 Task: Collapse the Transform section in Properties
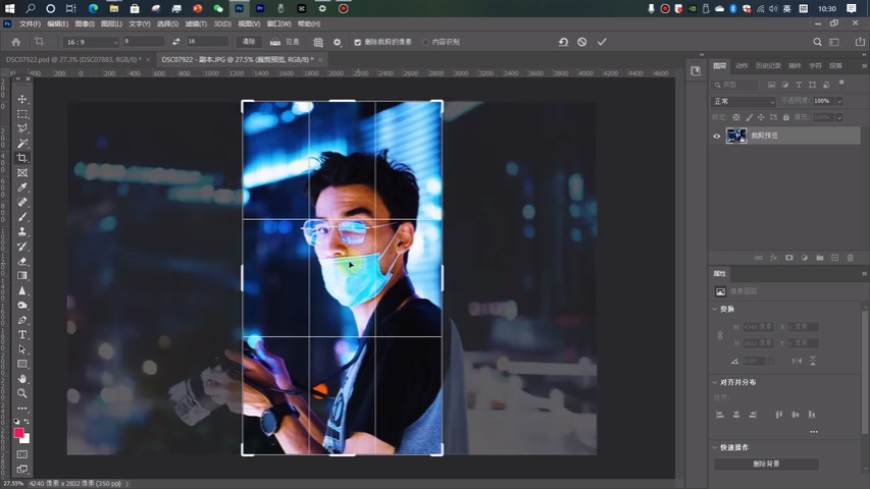715,309
